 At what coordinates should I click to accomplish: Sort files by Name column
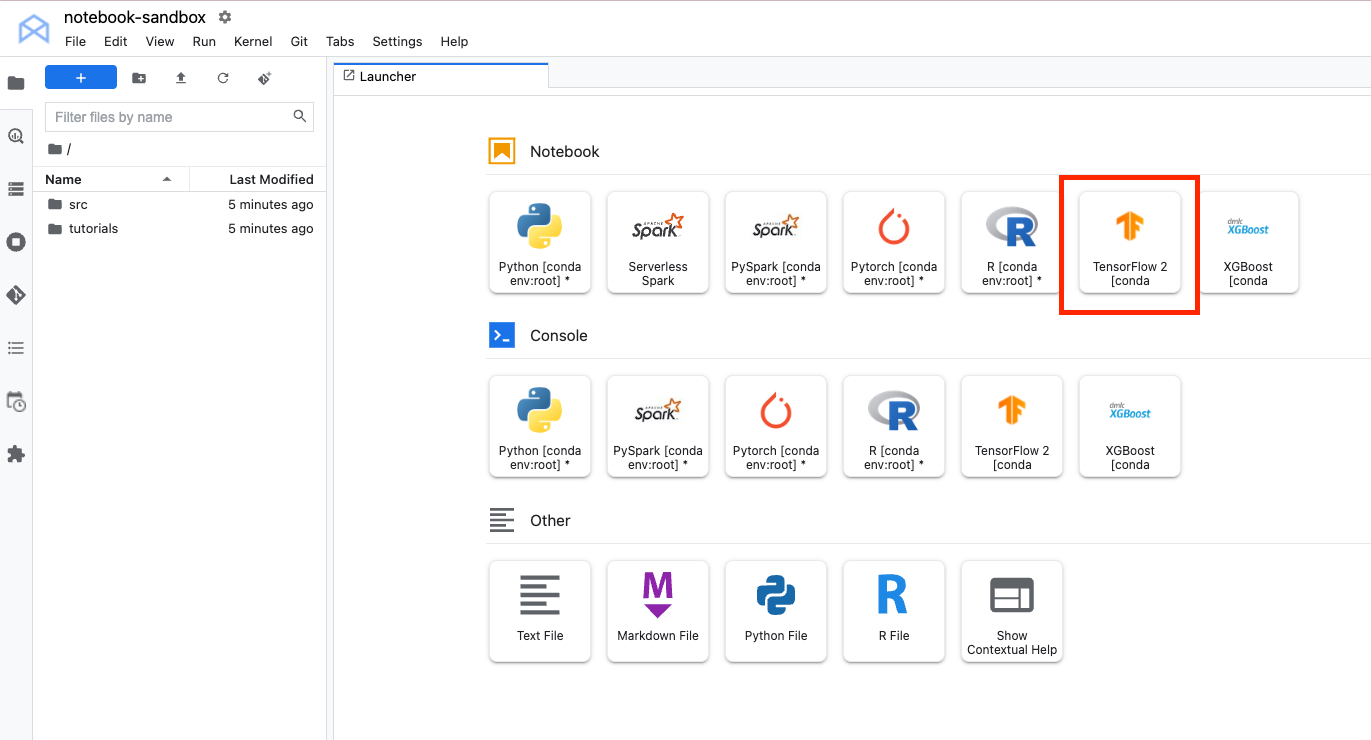click(64, 179)
